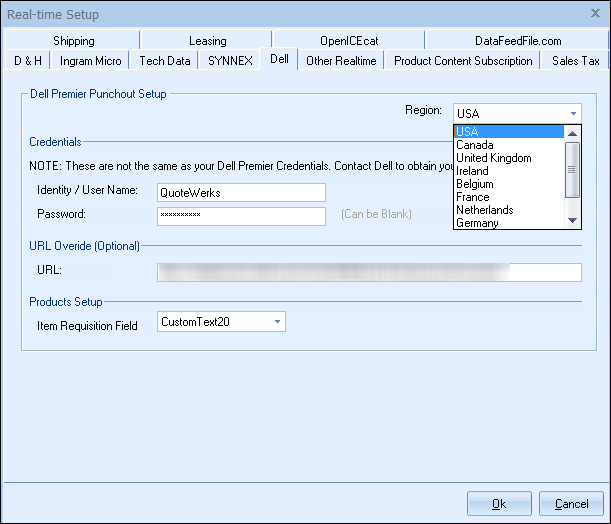
Task: Click the Dell tab
Action: click(x=279, y=59)
